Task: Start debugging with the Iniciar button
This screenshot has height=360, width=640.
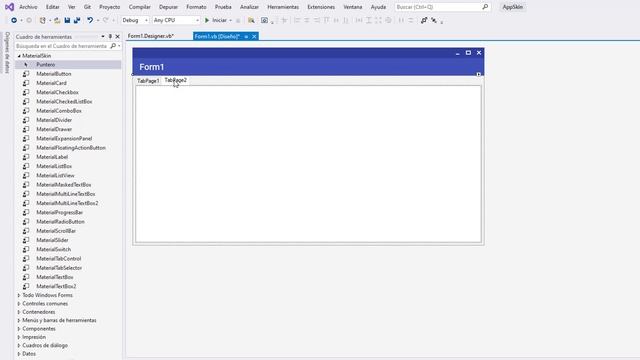Action: (215, 20)
